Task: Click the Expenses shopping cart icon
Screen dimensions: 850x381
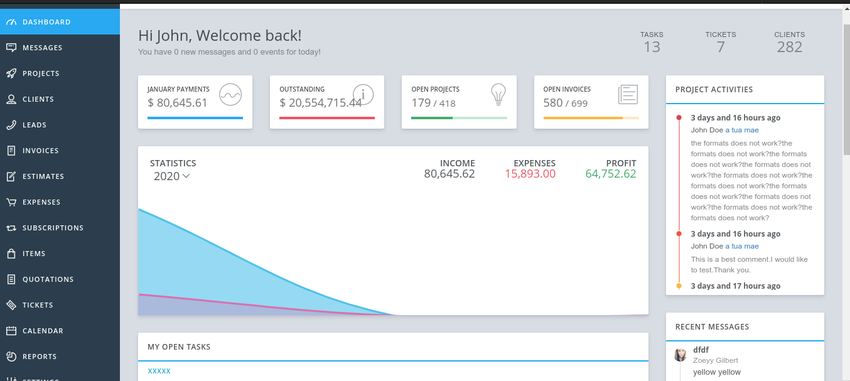Action: pos(11,202)
